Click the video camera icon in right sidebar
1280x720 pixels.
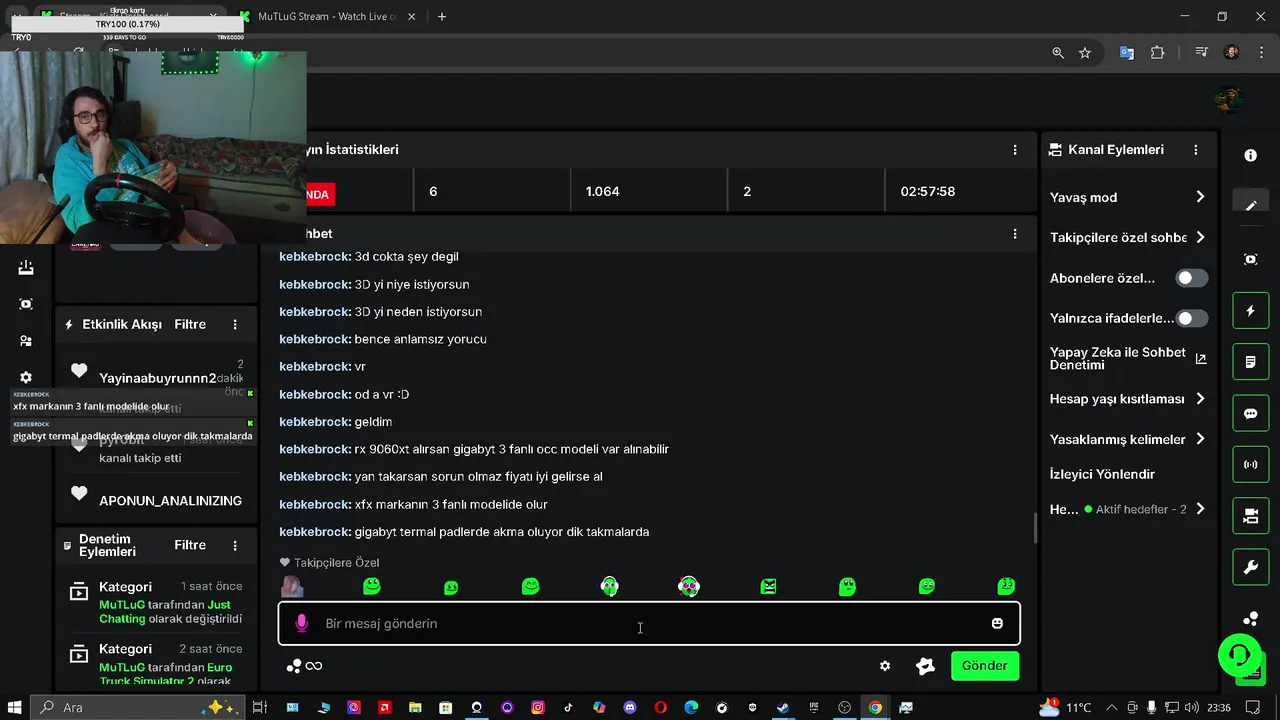click(x=1250, y=516)
